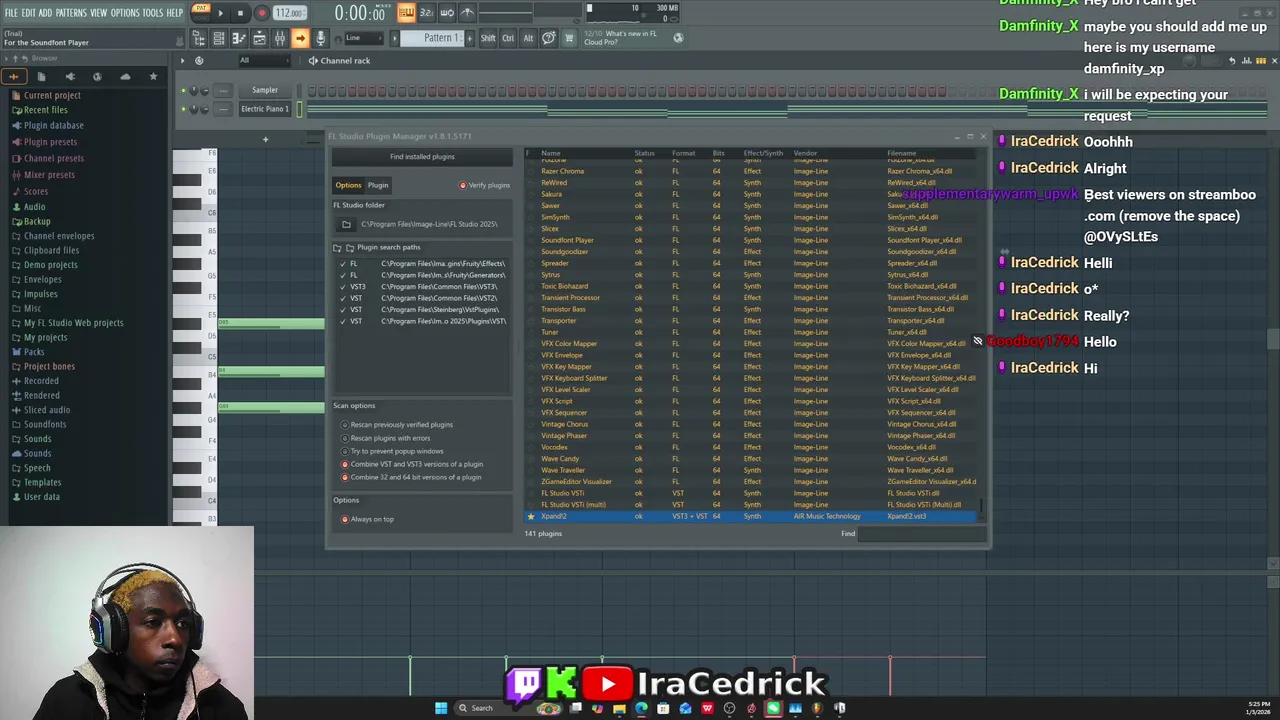The height and width of the screenshot is (720, 1280).
Task: Open Microsoft Edge from the taskbar
Action: coord(641,708)
